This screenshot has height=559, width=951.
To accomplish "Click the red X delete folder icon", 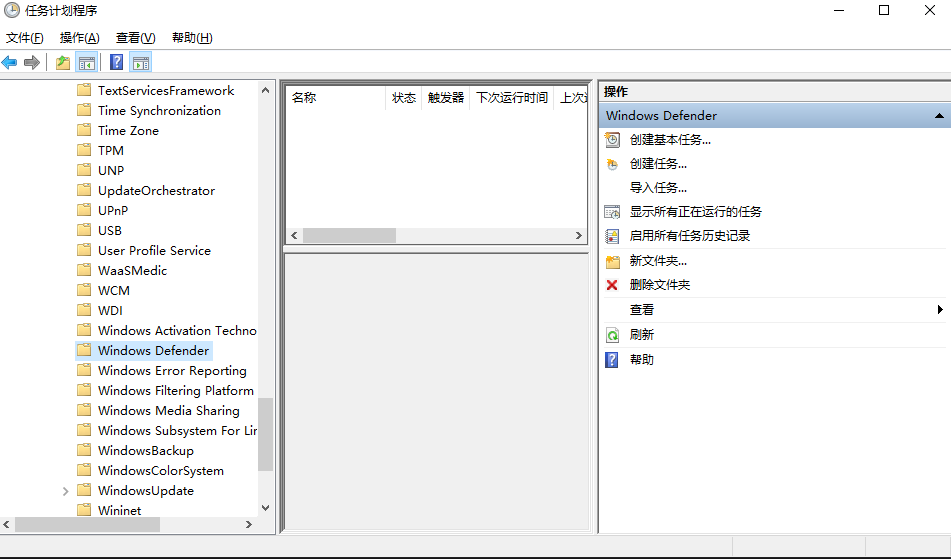I will (612, 285).
